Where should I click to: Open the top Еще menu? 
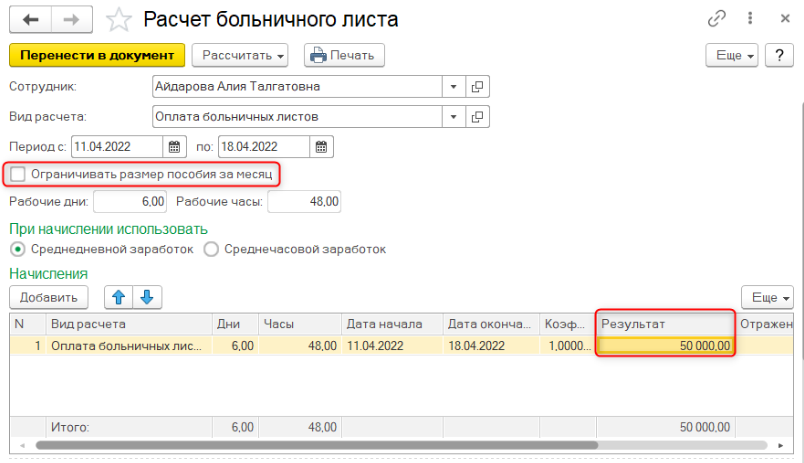coord(732,55)
